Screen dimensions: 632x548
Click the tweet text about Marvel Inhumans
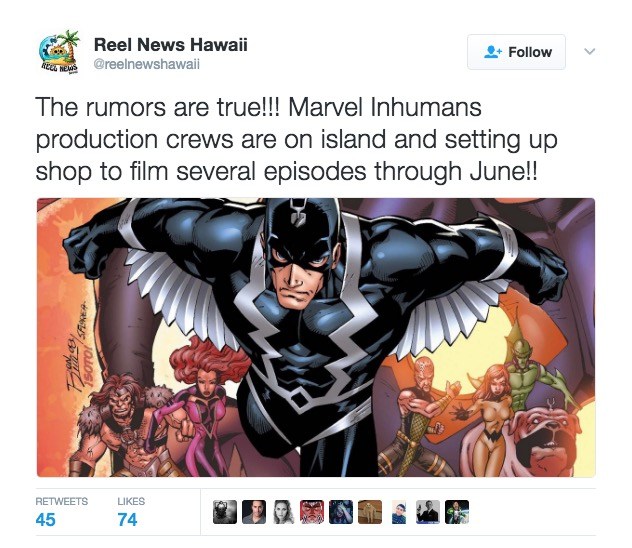pos(296,139)
